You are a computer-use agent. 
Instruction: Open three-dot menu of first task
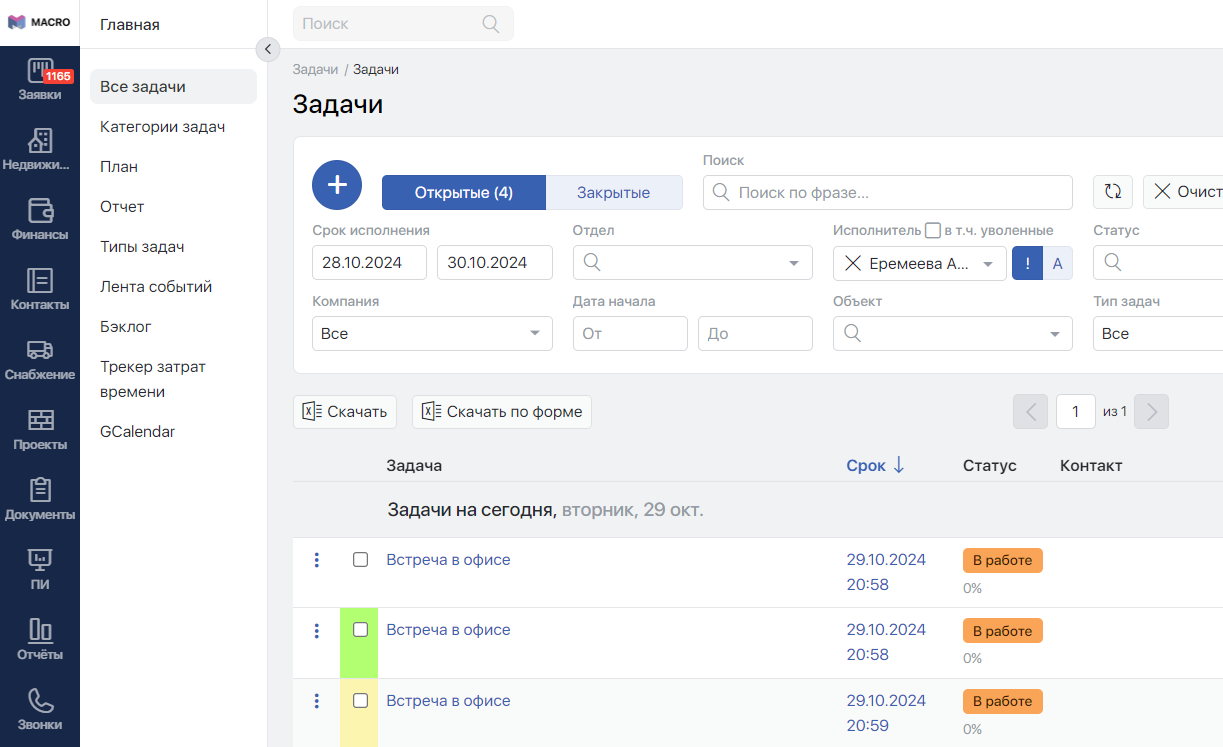tap(317, 560)
